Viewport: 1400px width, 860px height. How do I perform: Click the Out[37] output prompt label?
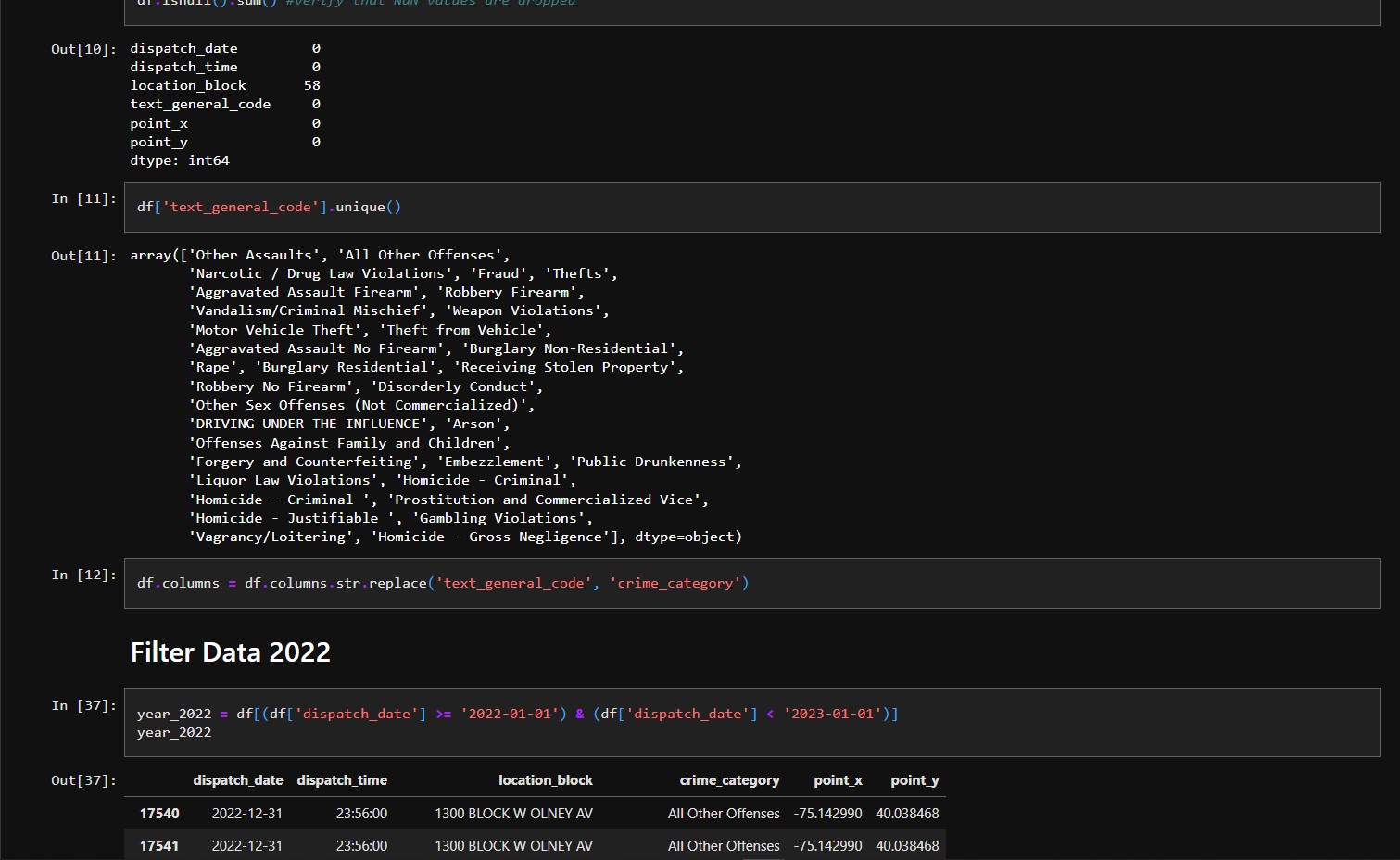tap(83, 780)
